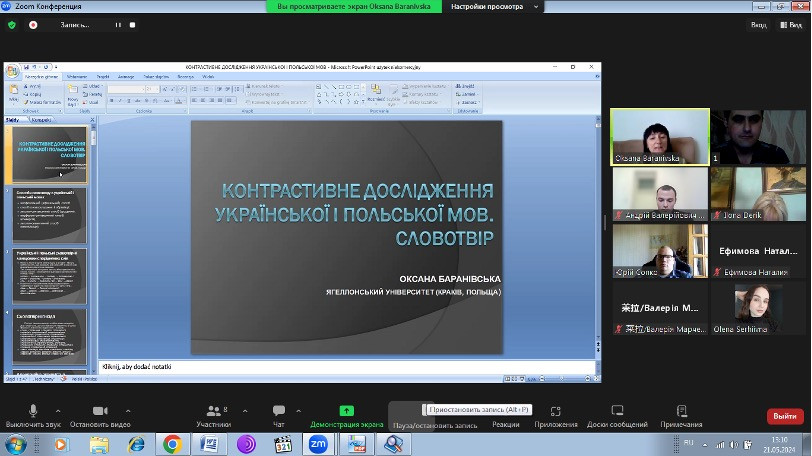The image size is (812, 456).
Task: Mute the microphone (Выключить звук)
Action: click(33, 412)
